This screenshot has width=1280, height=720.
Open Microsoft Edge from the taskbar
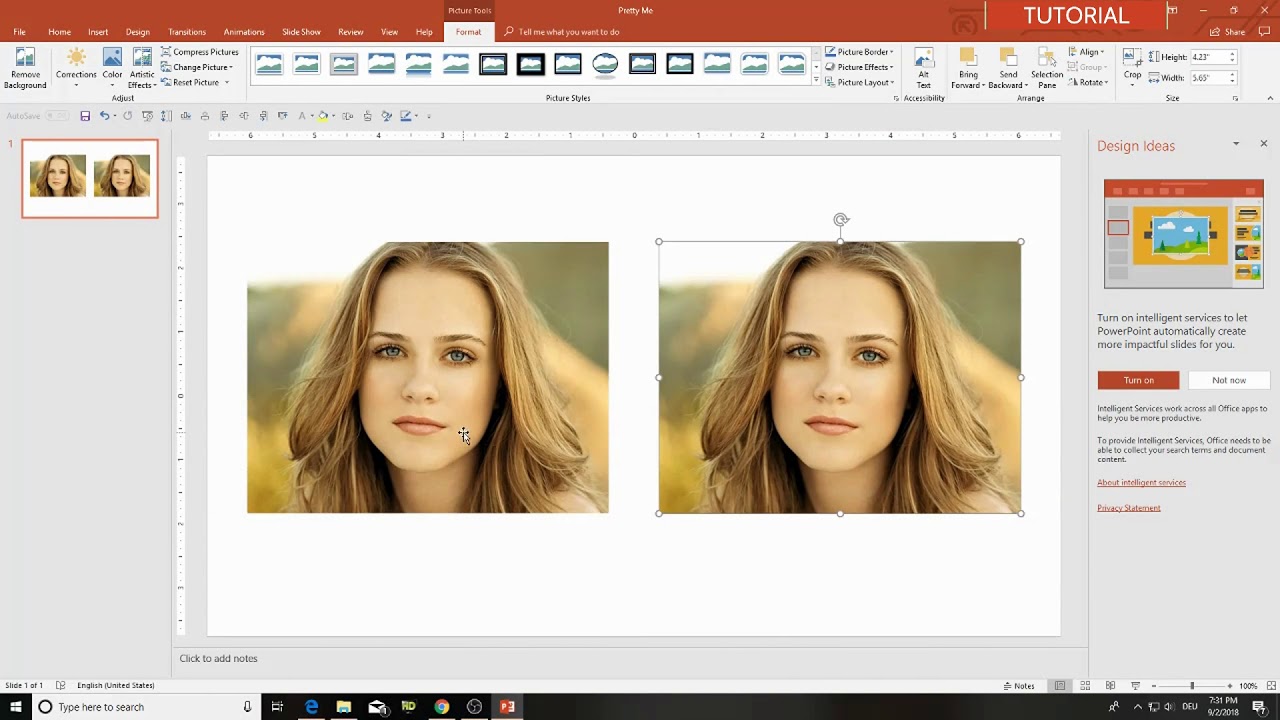pyautogui.click(x=312, y=707)
